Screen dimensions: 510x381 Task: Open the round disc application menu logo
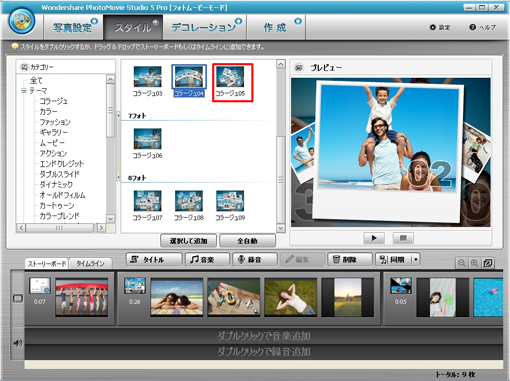[21, 22]
